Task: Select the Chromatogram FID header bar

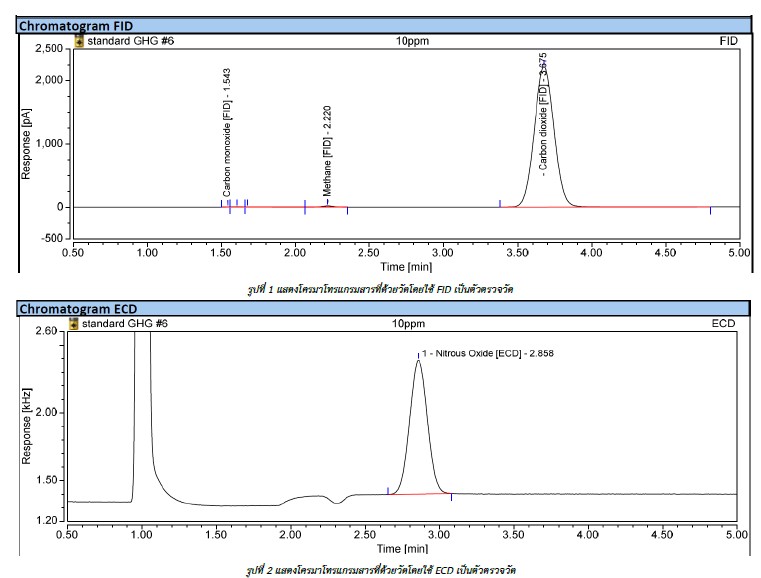Action: [x=380, y=24]
